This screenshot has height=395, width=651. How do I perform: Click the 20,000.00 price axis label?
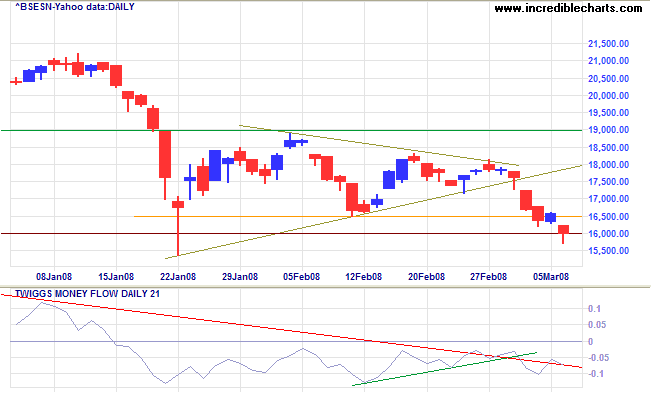pyautogui.click(x=608, y=96)
